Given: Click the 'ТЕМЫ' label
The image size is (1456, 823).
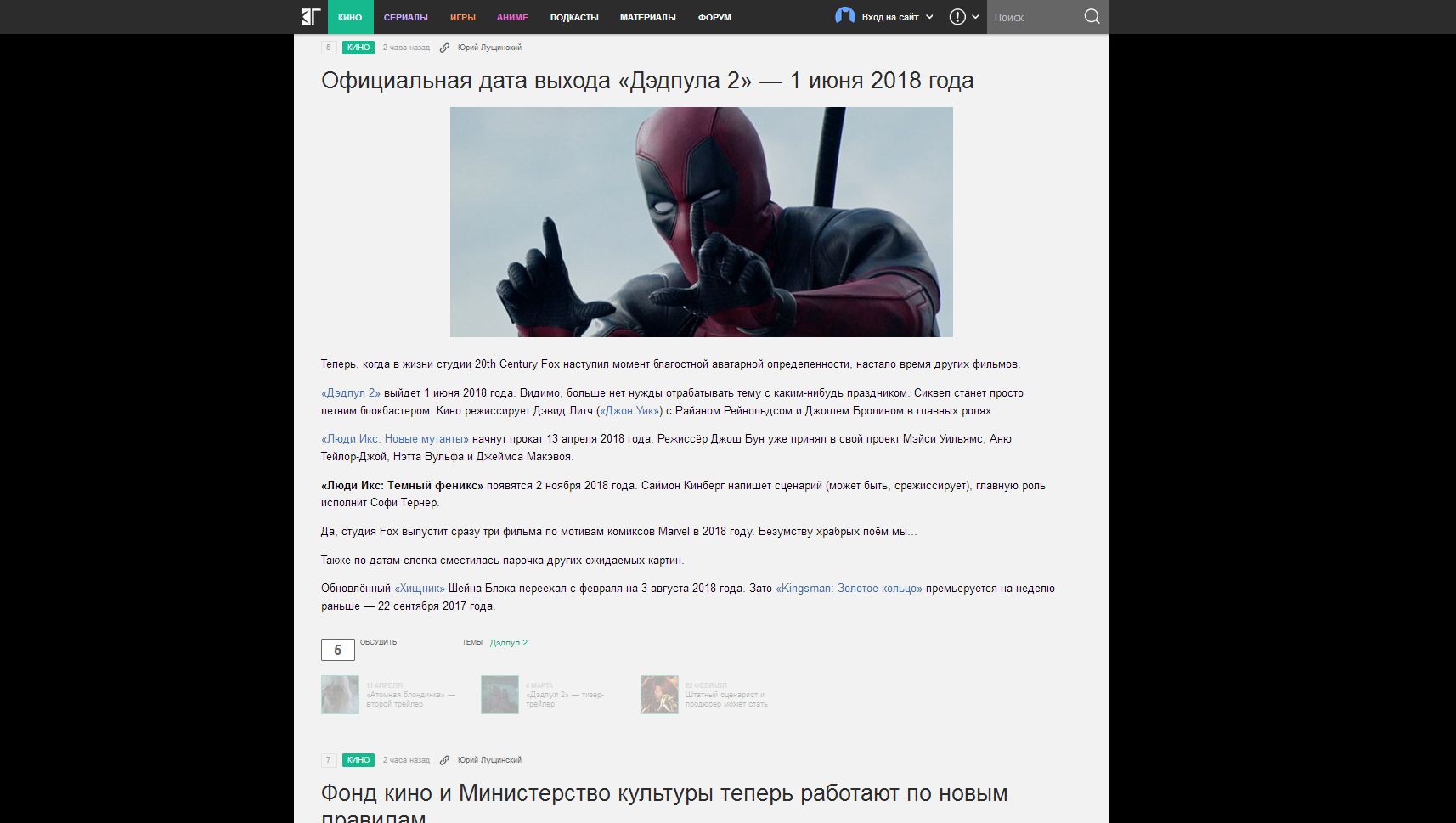Looking at the screenshot, I should click(x=472, y=642).
